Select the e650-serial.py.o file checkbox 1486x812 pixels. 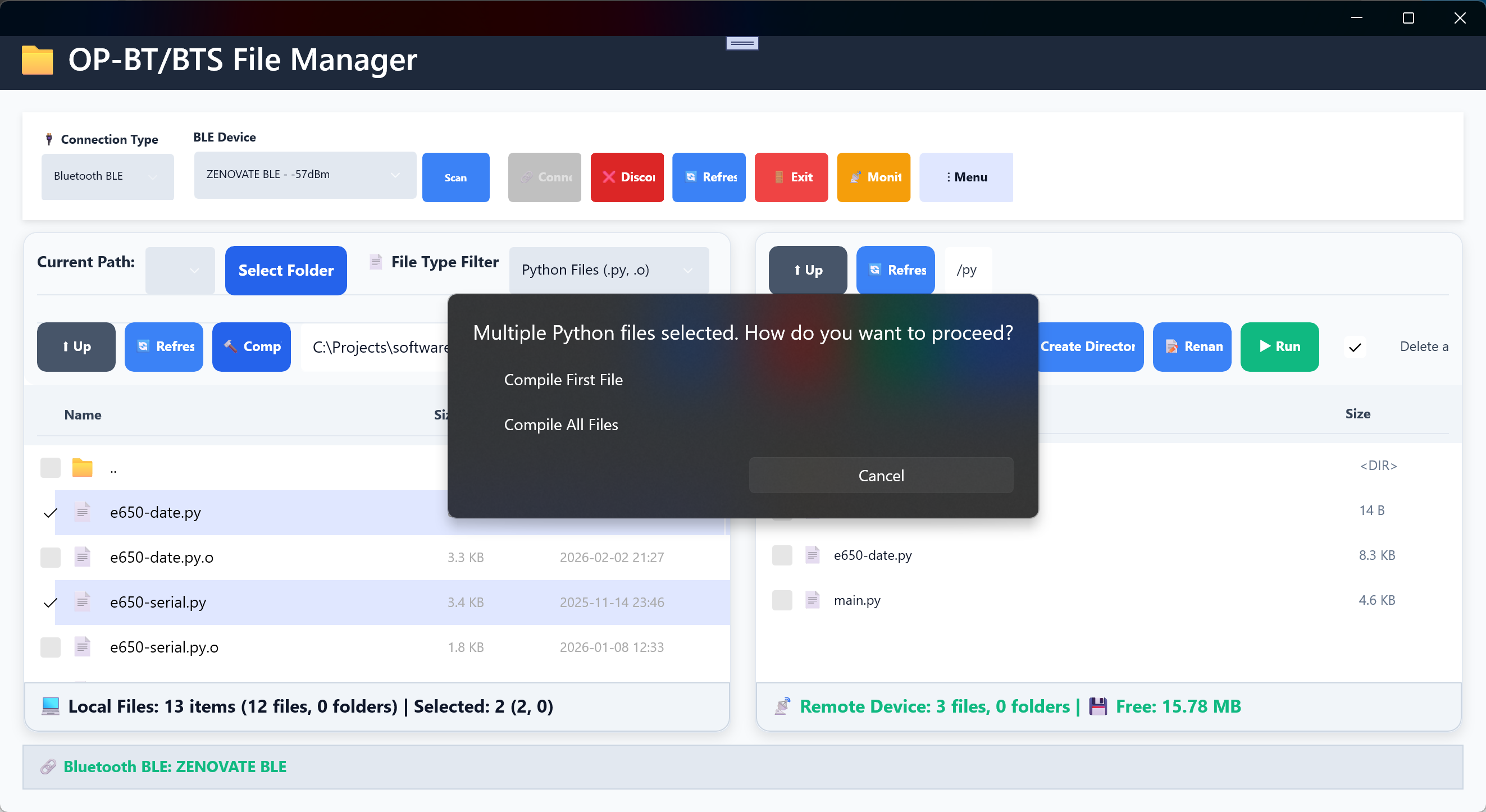[x=50, y=647]
